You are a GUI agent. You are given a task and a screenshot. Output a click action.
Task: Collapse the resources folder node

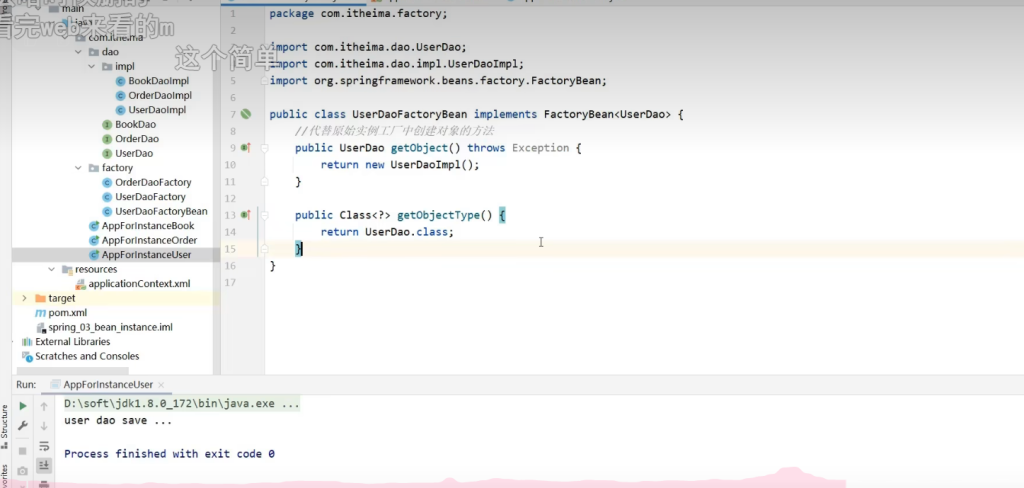(52, 269)
